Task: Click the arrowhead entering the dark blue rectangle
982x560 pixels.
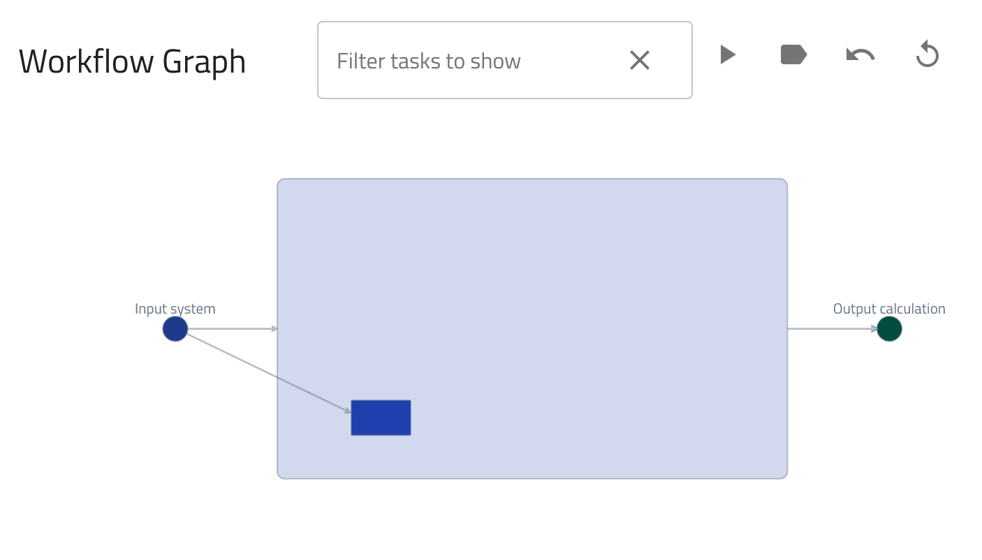Action: coord(346,409)
